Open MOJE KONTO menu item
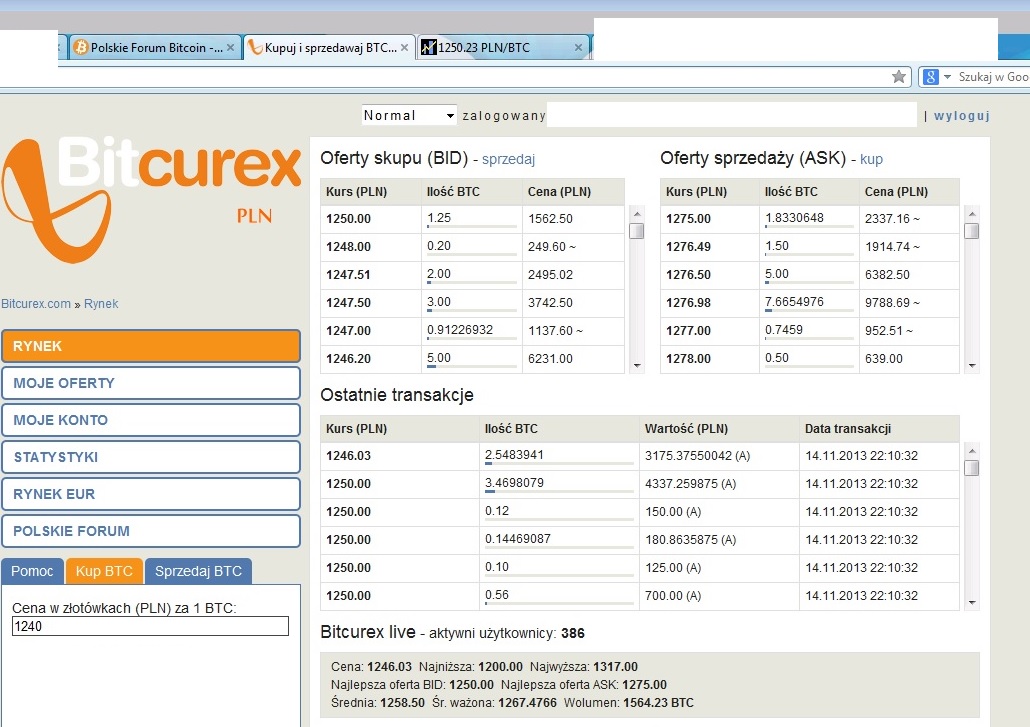The height and width of the screenshot is (727, 1030). tap(151, 420)
